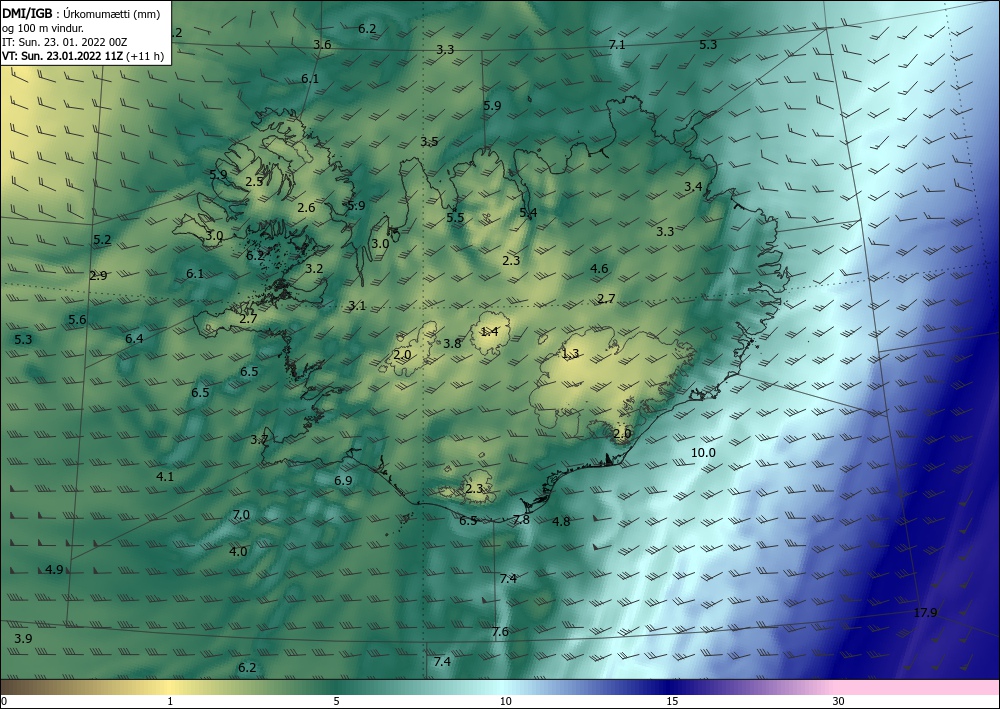Select the 1 tick on the colour scale
The width and height of the screenshot is (1000, 709).
pos(170,701)
